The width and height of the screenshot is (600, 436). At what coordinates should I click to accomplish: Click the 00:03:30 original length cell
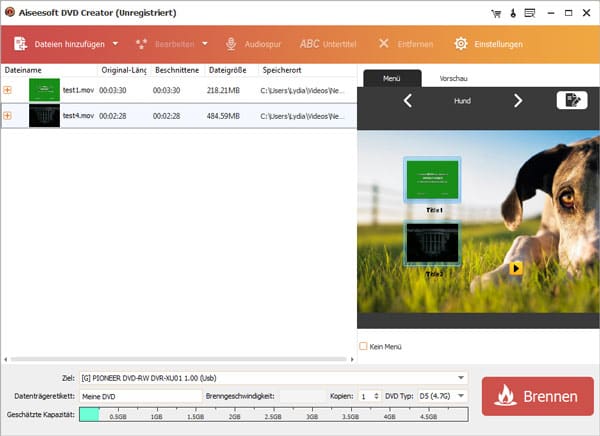(112, 90)
